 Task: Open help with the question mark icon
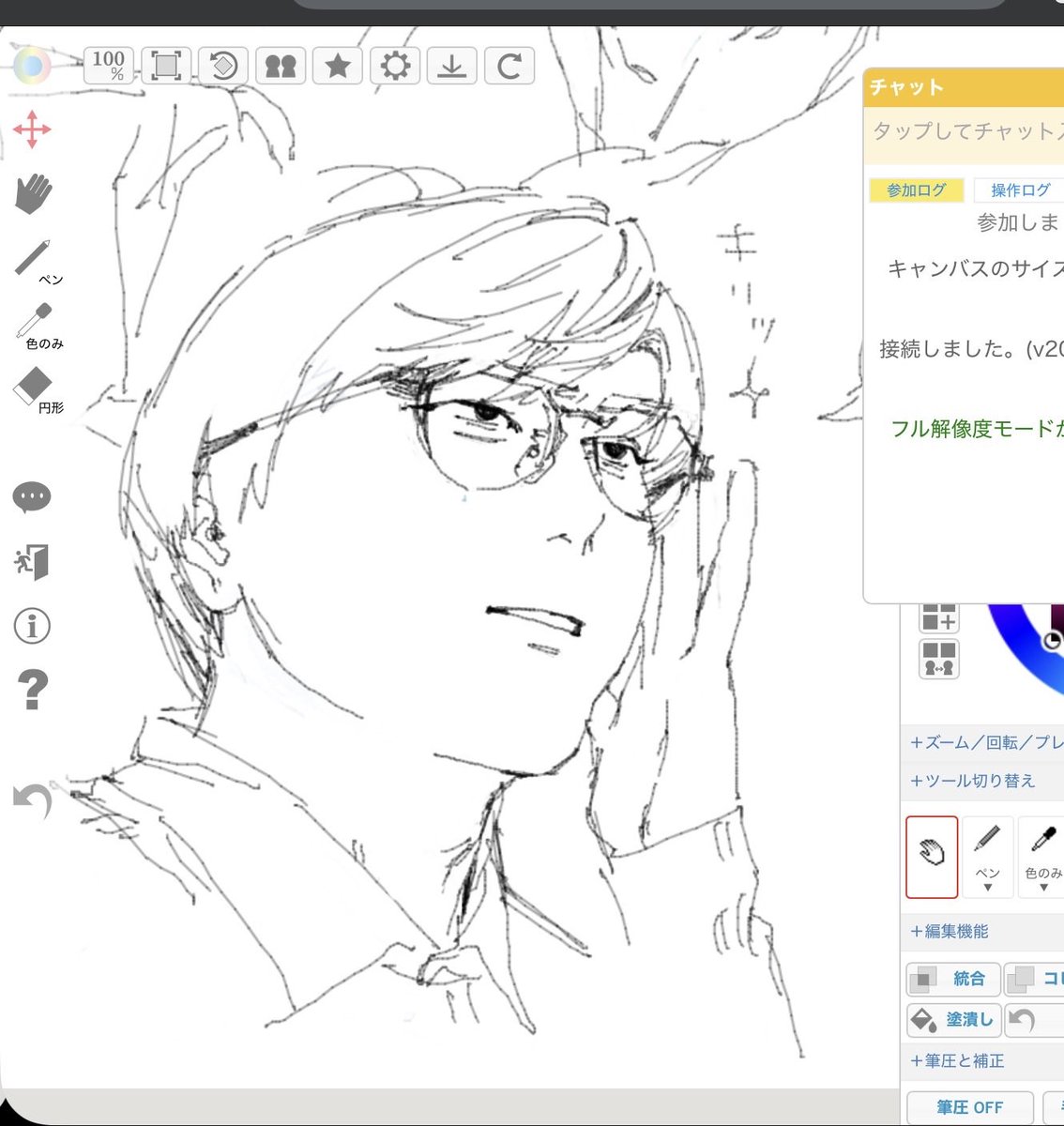(32, 690)
